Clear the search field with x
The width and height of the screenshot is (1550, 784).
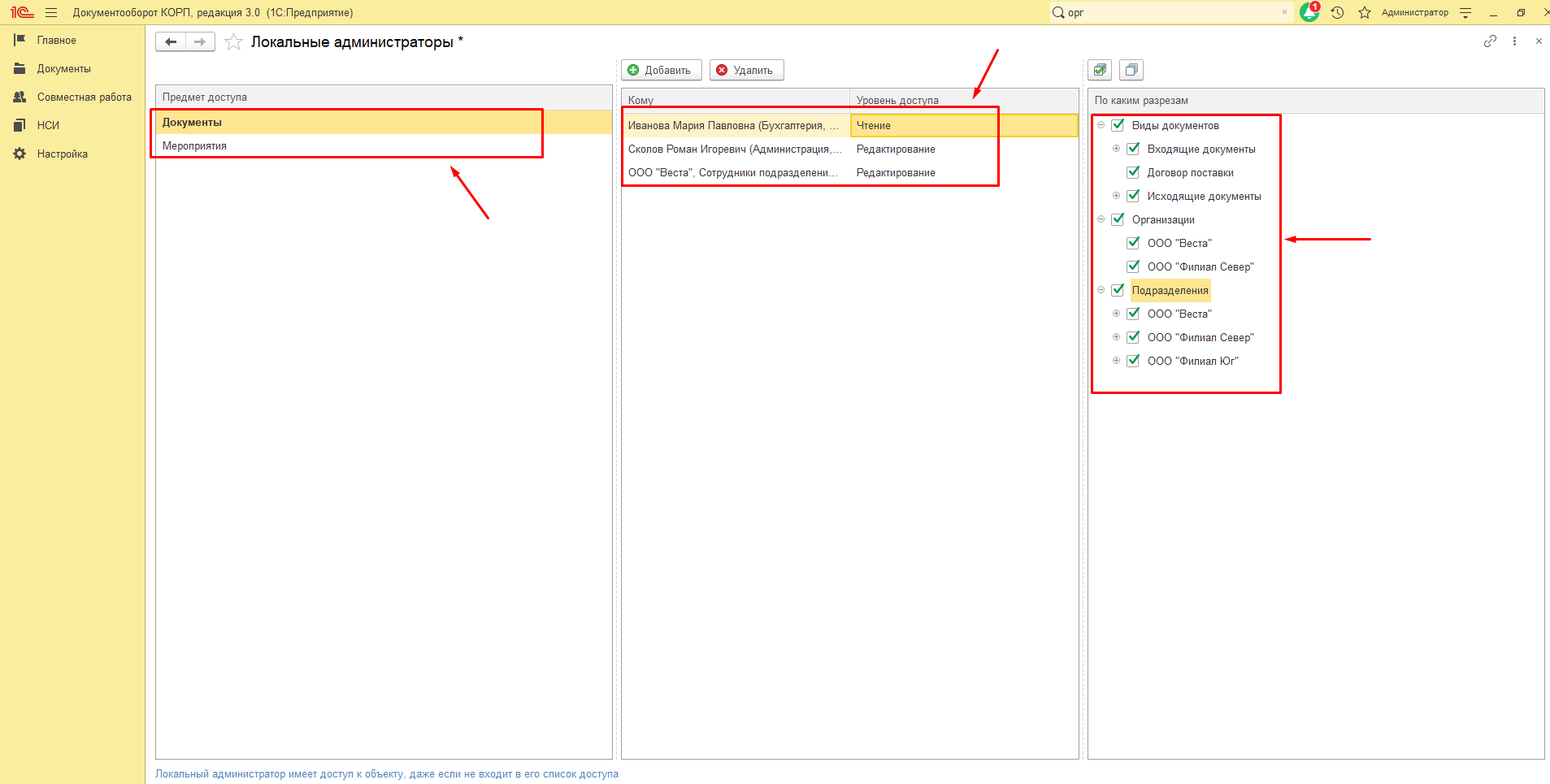[1284, 12]
